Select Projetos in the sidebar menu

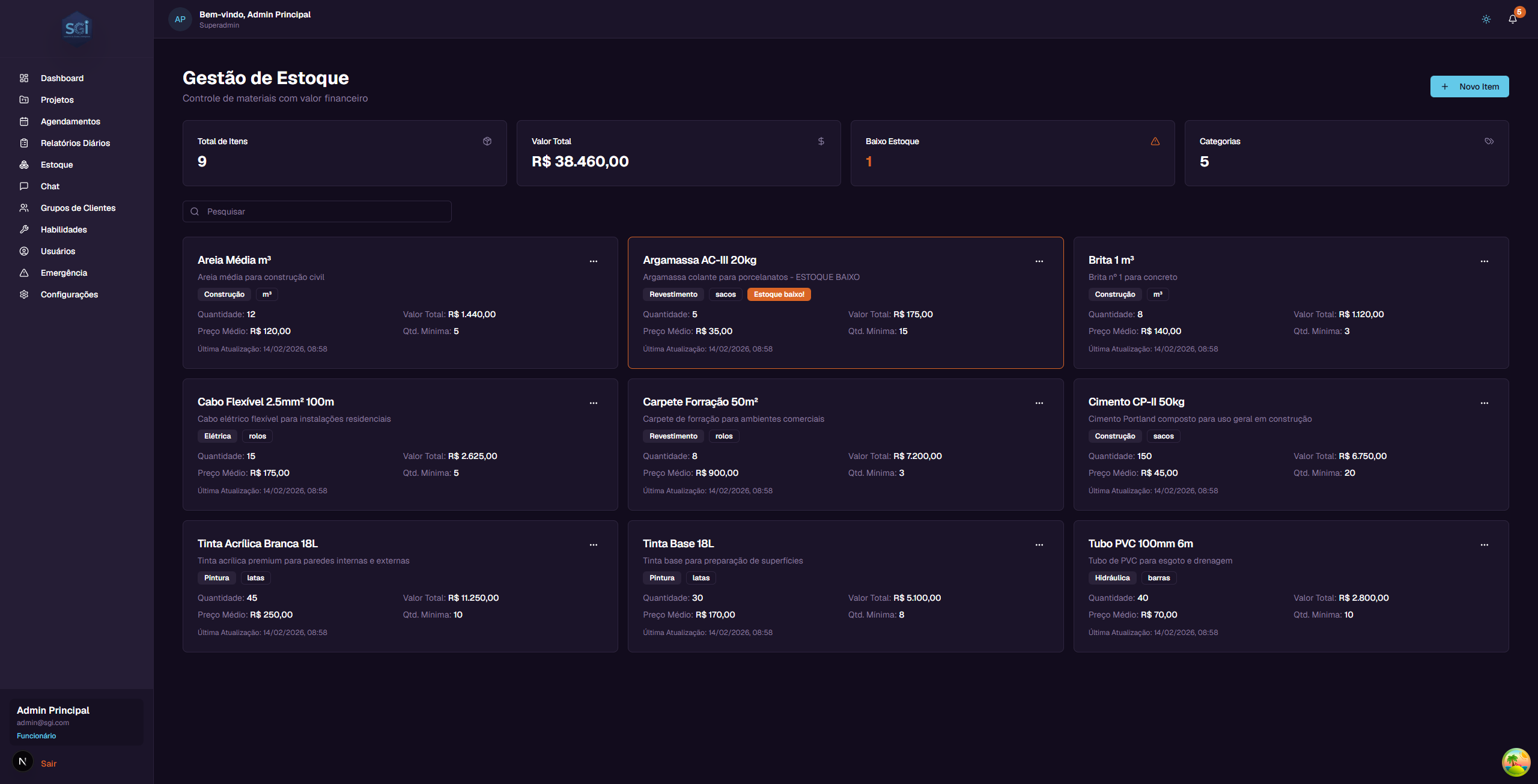[x=57, y=100]
